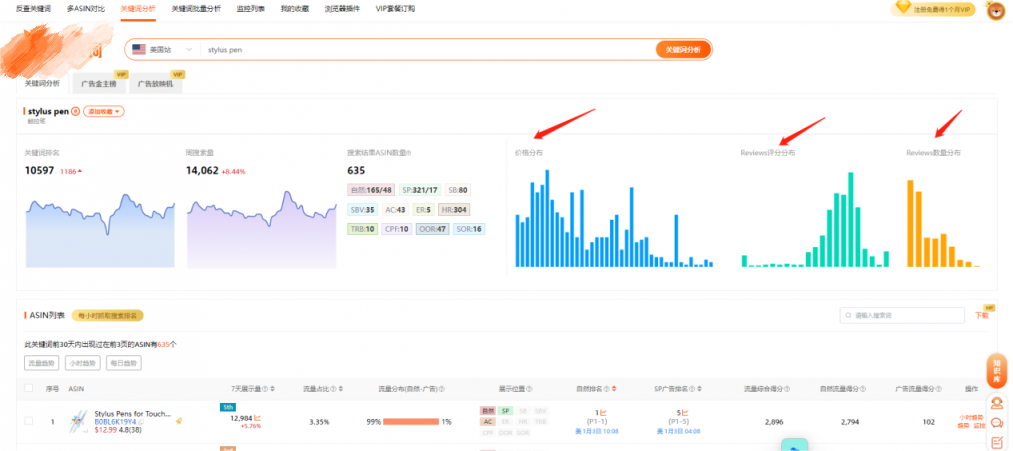Screen dimensions: 1013x451
Task: Check the checkbox for row 1
Action: click(x=30, y=422)
